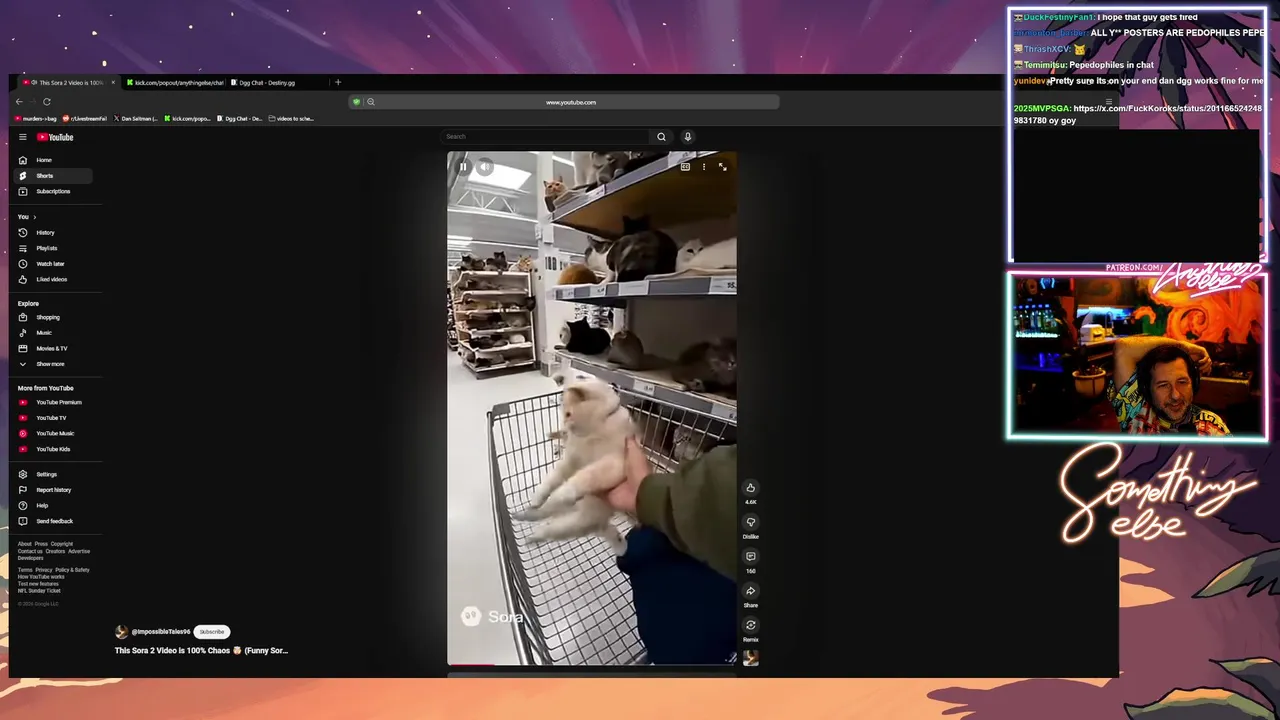Open the murders->bag bookmark
Screen dimensions: 1280x720
pos(37,119)
